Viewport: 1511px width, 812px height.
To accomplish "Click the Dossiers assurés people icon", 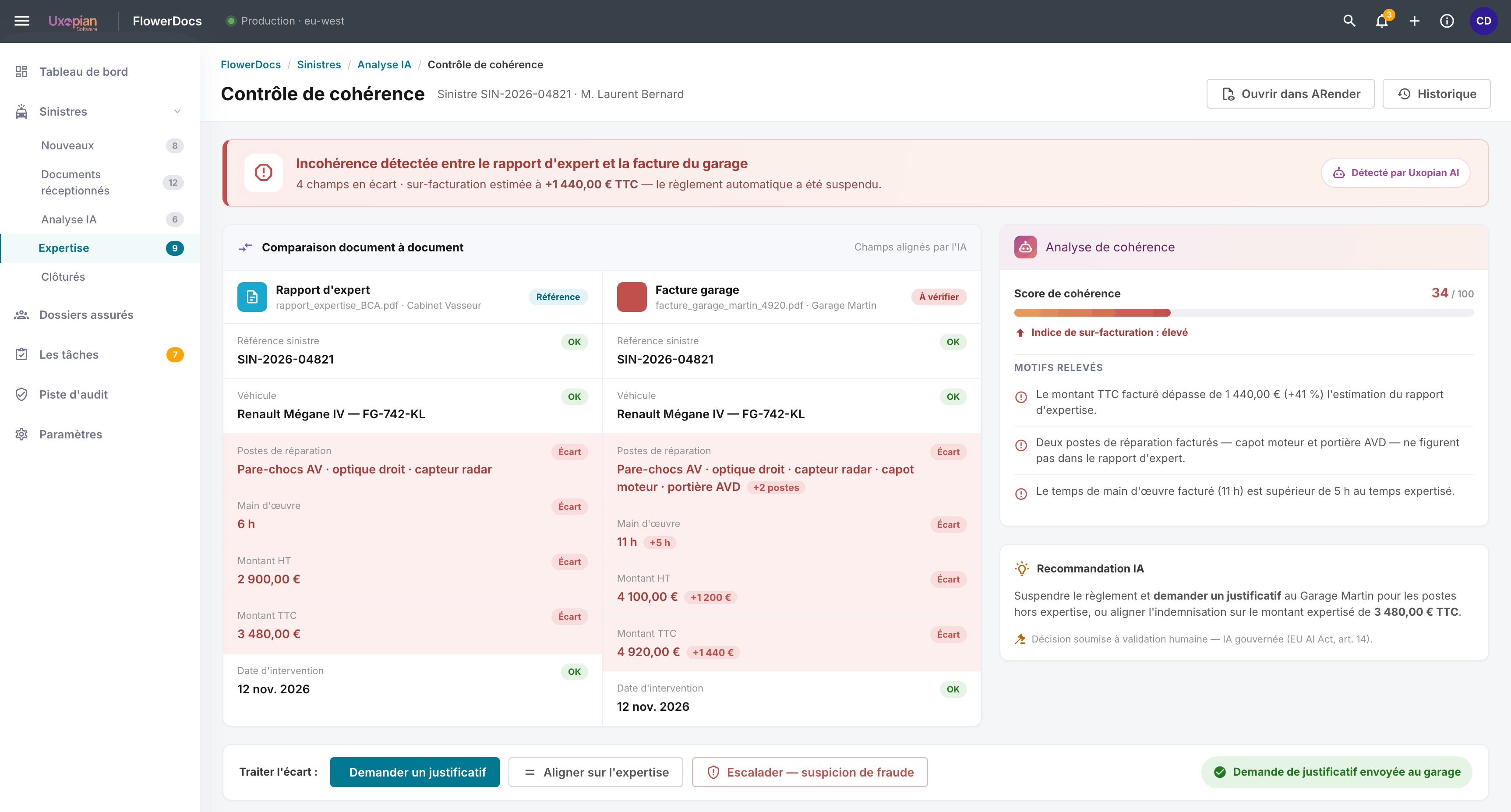I will 22,315.
